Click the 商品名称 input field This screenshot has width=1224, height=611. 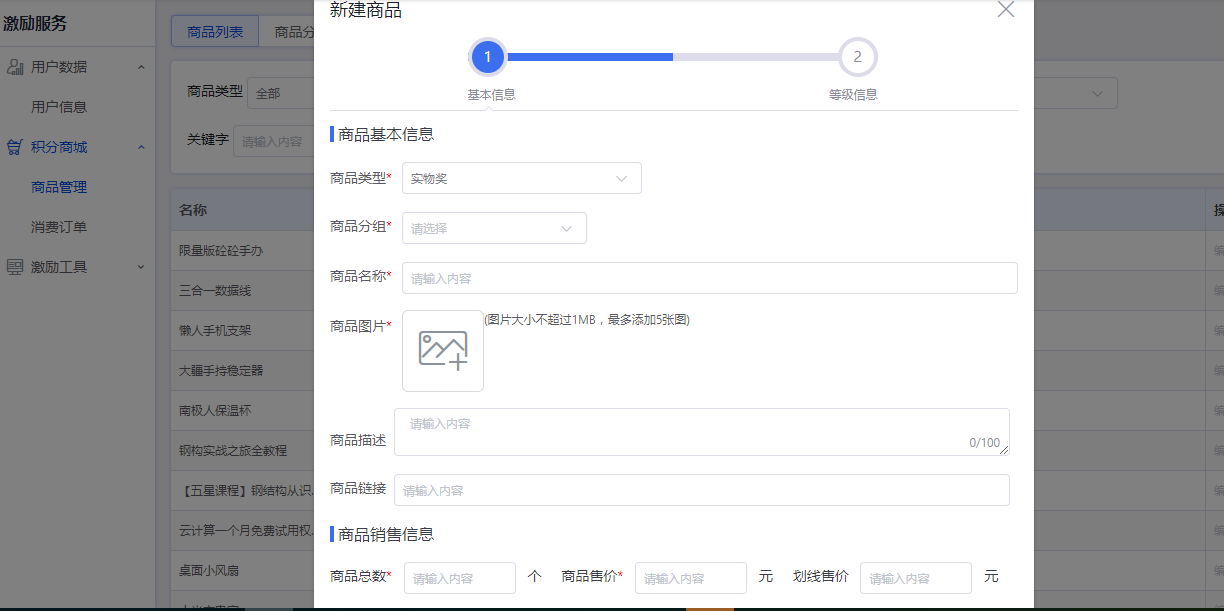click(x=709, y=278)
